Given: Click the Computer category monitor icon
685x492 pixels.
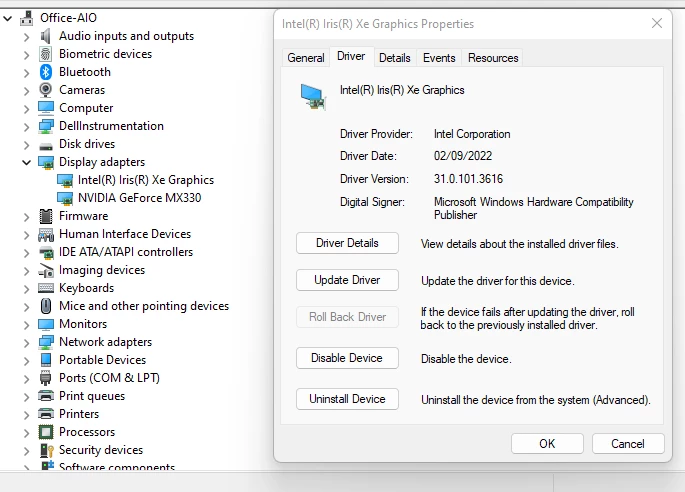Looking at the screenshot, I should coord(45,107).
